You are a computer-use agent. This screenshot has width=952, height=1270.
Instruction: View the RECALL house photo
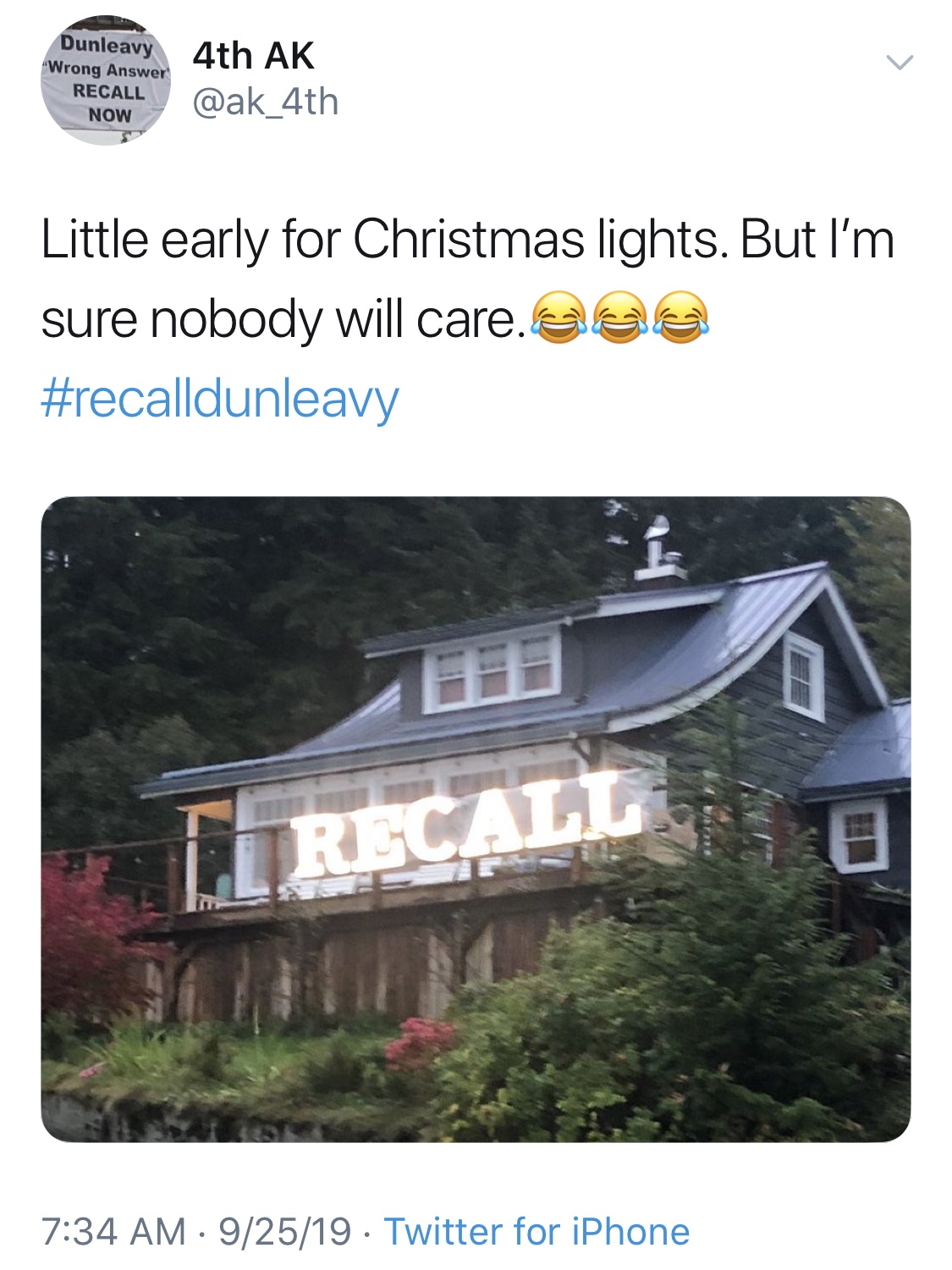pos(476,819)
